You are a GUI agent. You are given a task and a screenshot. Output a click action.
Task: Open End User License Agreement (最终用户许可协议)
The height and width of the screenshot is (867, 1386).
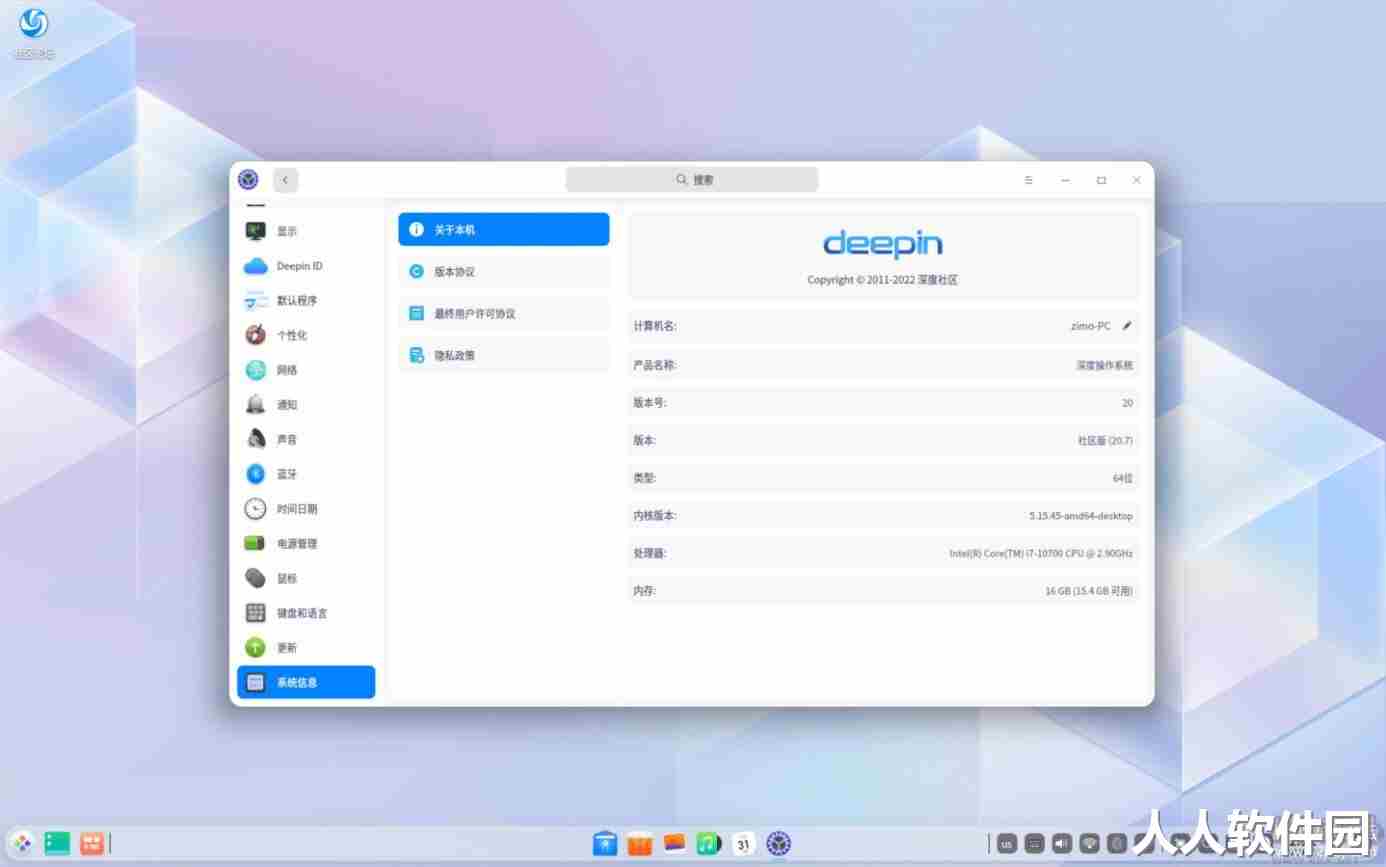[x=504, y=313]
